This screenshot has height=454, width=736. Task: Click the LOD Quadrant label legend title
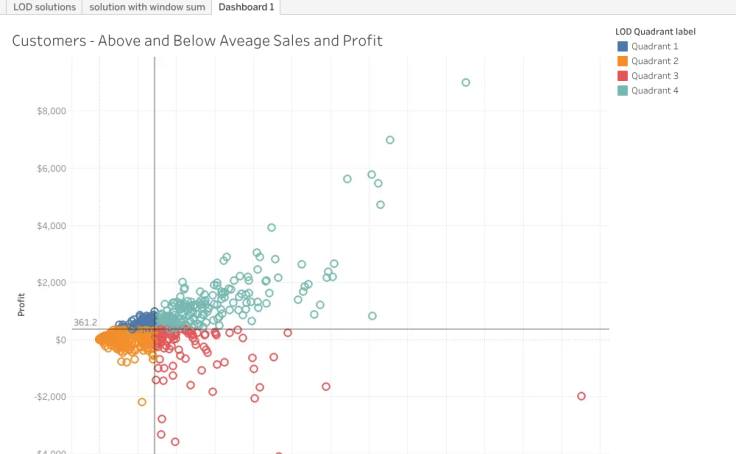click(x=655, y=31)
